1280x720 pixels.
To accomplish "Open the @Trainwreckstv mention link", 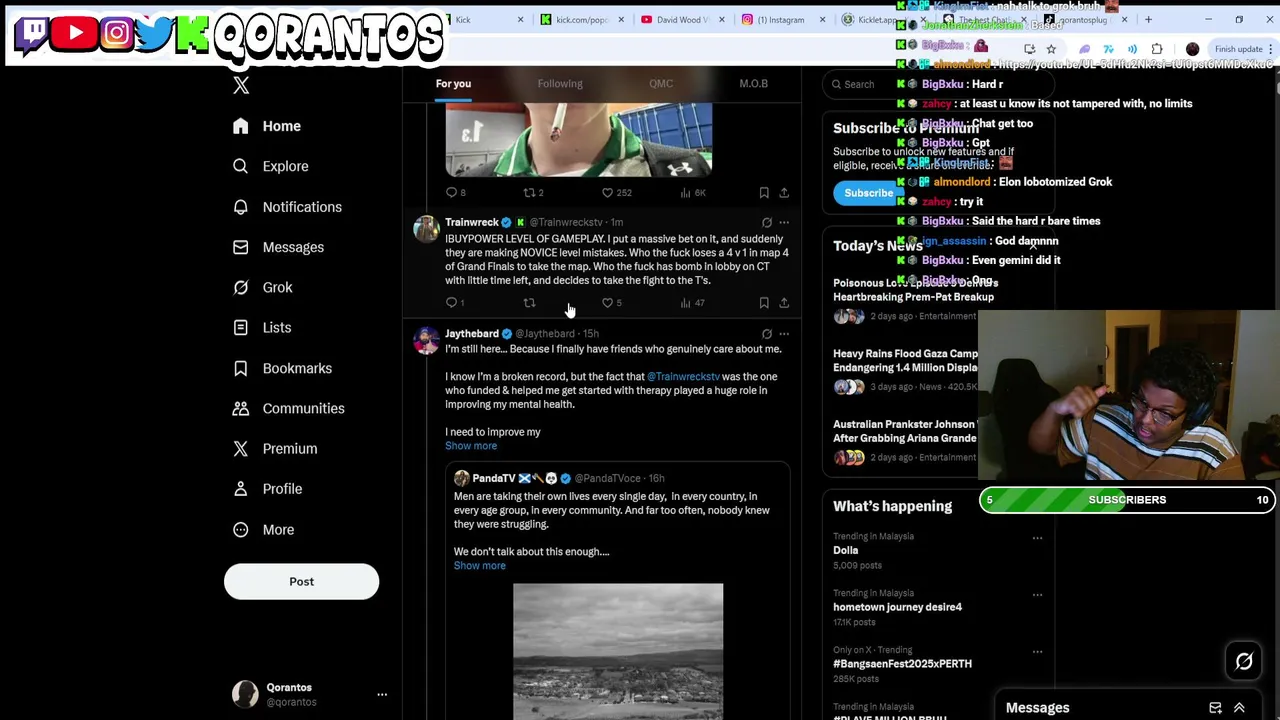I will (x=683, y=377).
